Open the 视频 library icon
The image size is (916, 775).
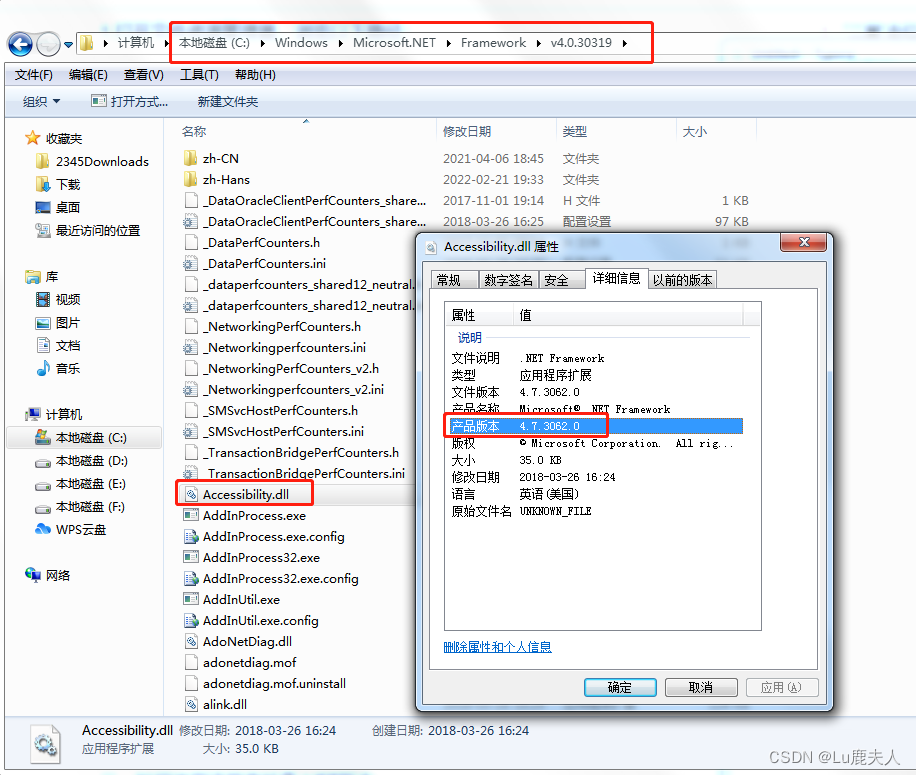coord(43,300)
